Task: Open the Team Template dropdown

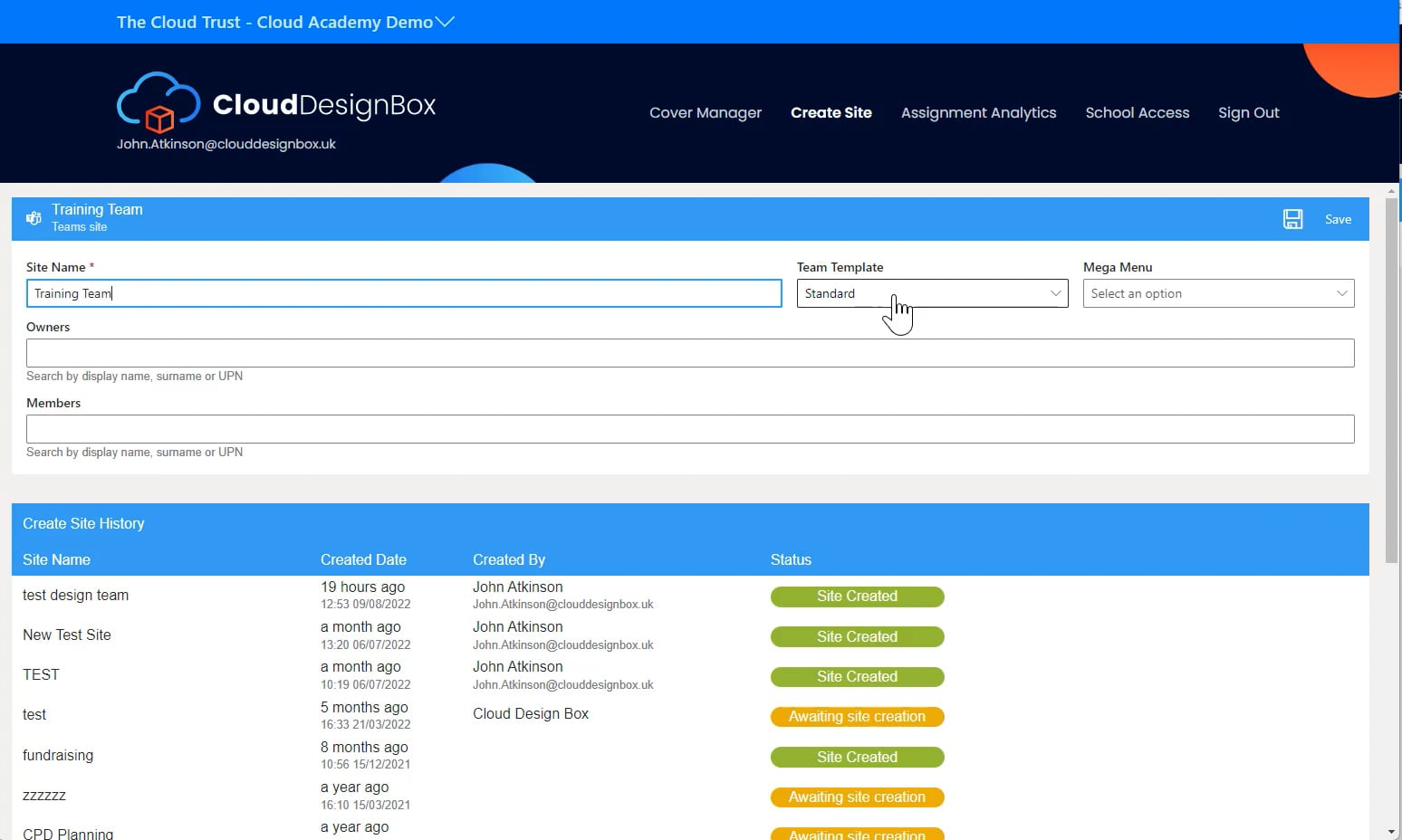Action: (x=932, y=293)
